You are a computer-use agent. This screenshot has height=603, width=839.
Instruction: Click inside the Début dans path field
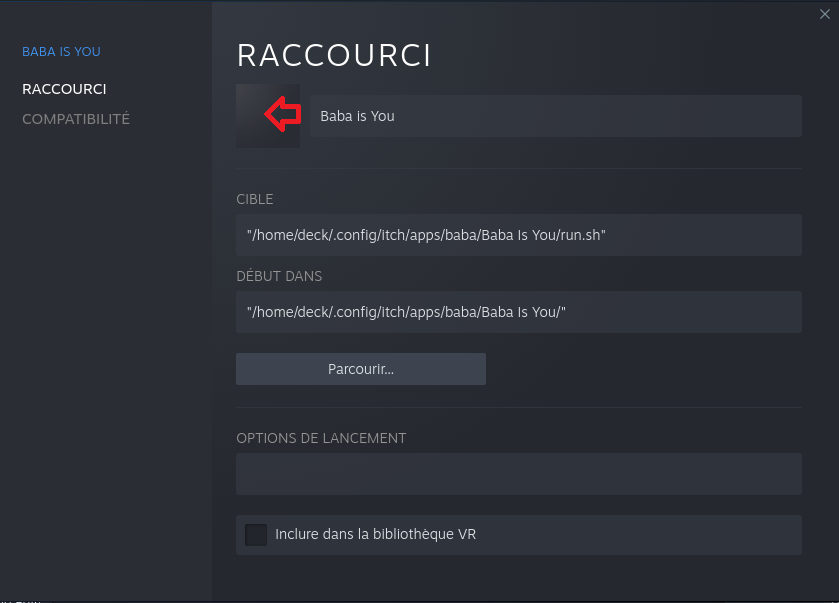click(518, 312)
